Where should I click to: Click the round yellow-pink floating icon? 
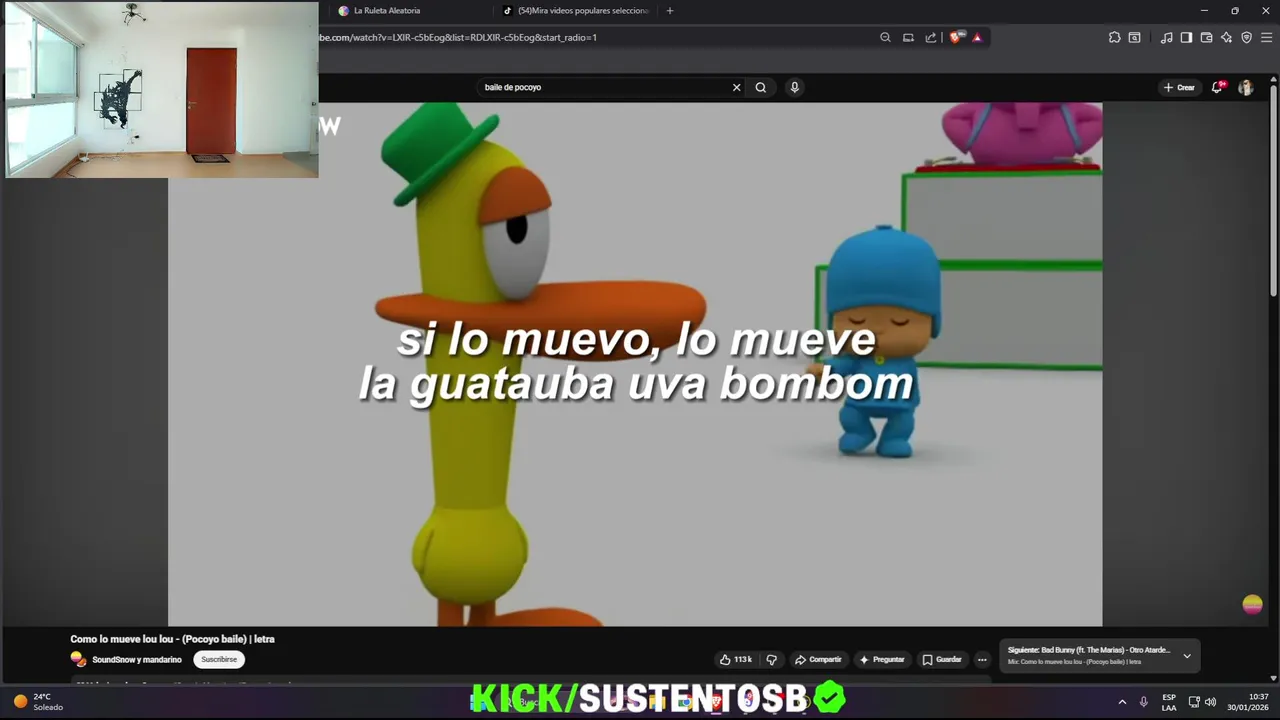[1252, 604]
